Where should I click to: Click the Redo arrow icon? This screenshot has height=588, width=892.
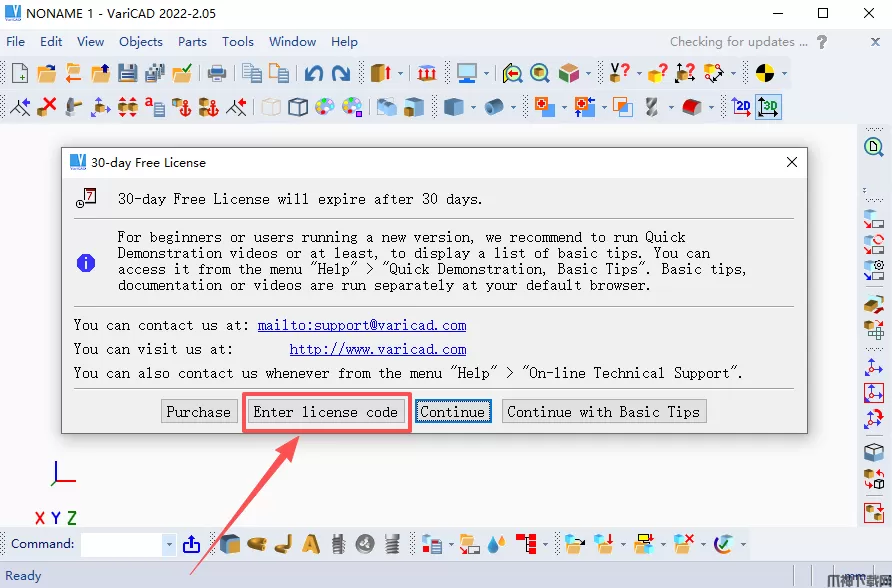coord(340,73)
